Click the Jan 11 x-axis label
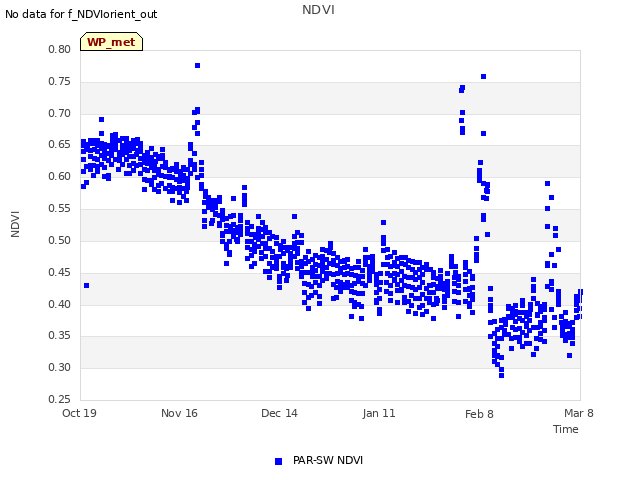This screenshot has height=480, width=640. pos(379,413)
